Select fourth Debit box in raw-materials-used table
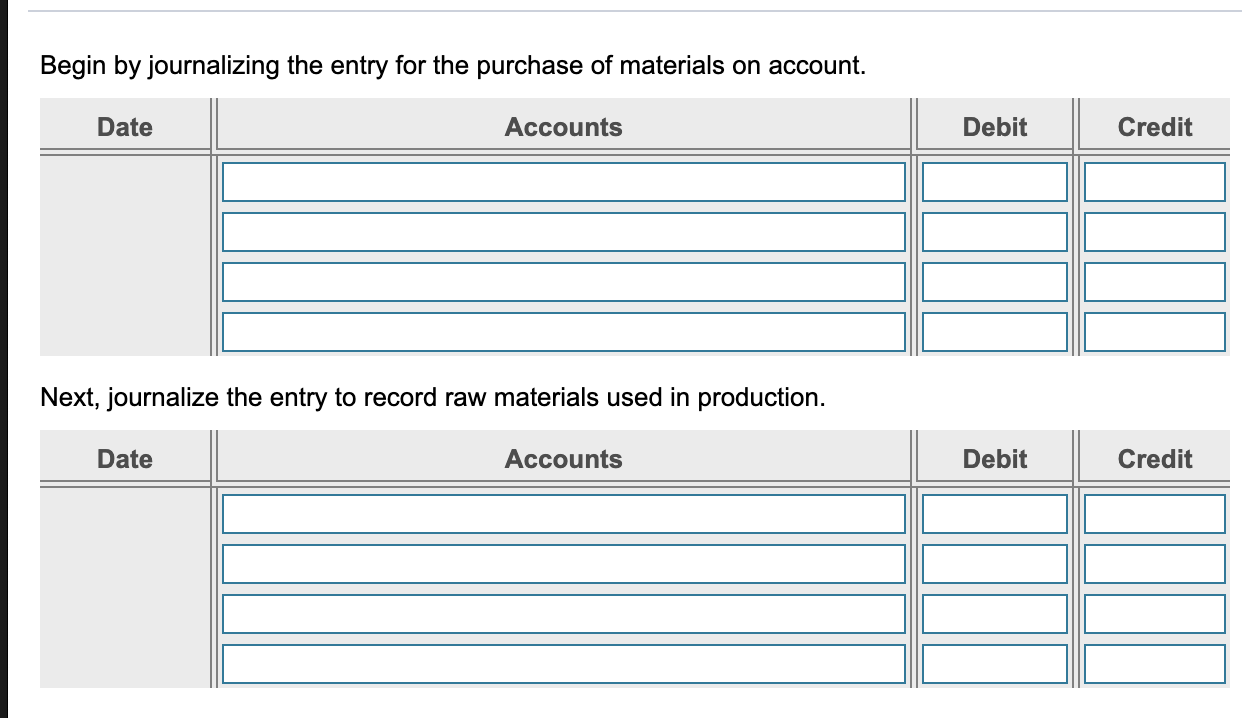 point(995,663)
